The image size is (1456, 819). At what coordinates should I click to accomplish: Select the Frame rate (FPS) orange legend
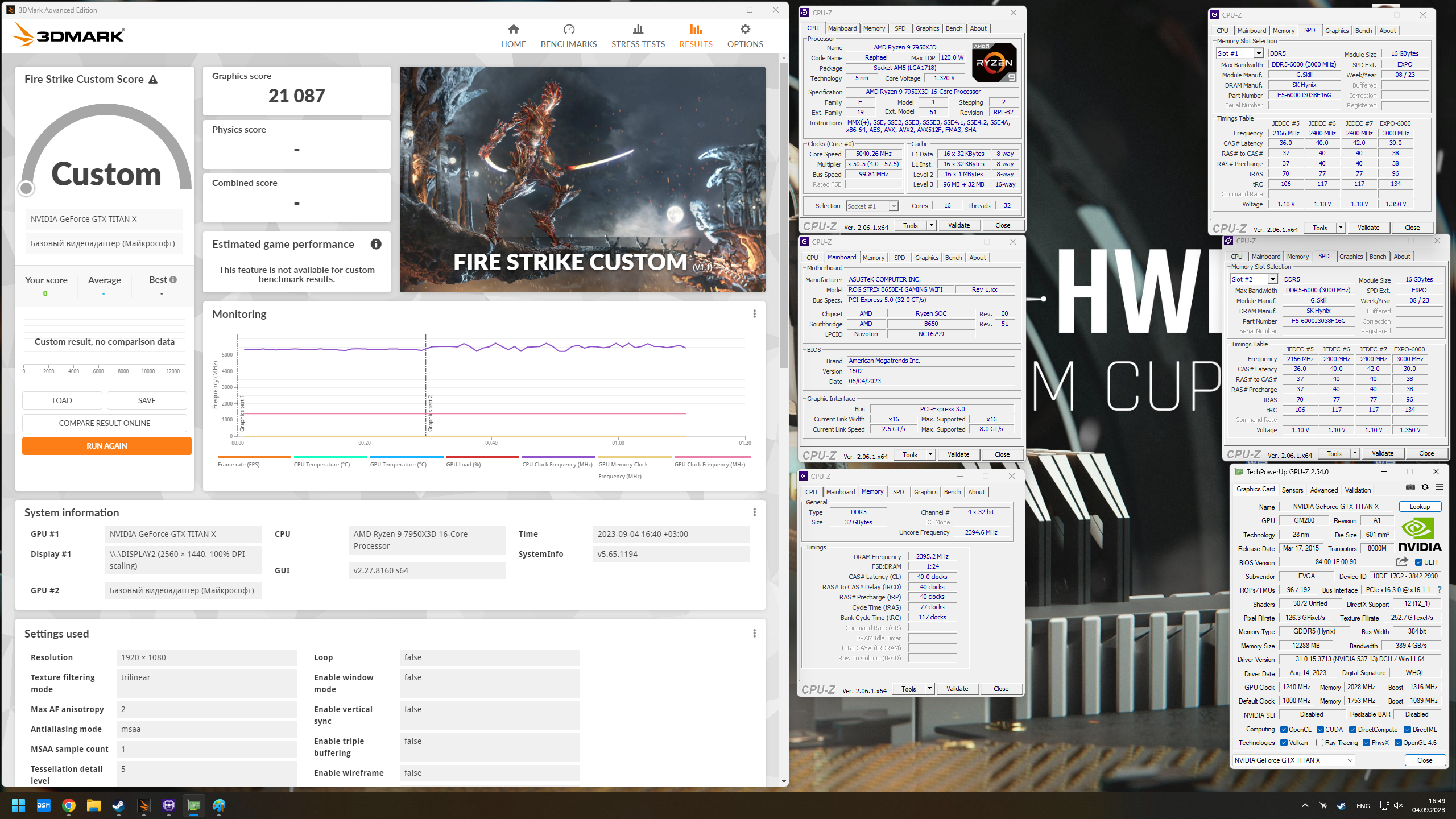click(x=254, y=461)
